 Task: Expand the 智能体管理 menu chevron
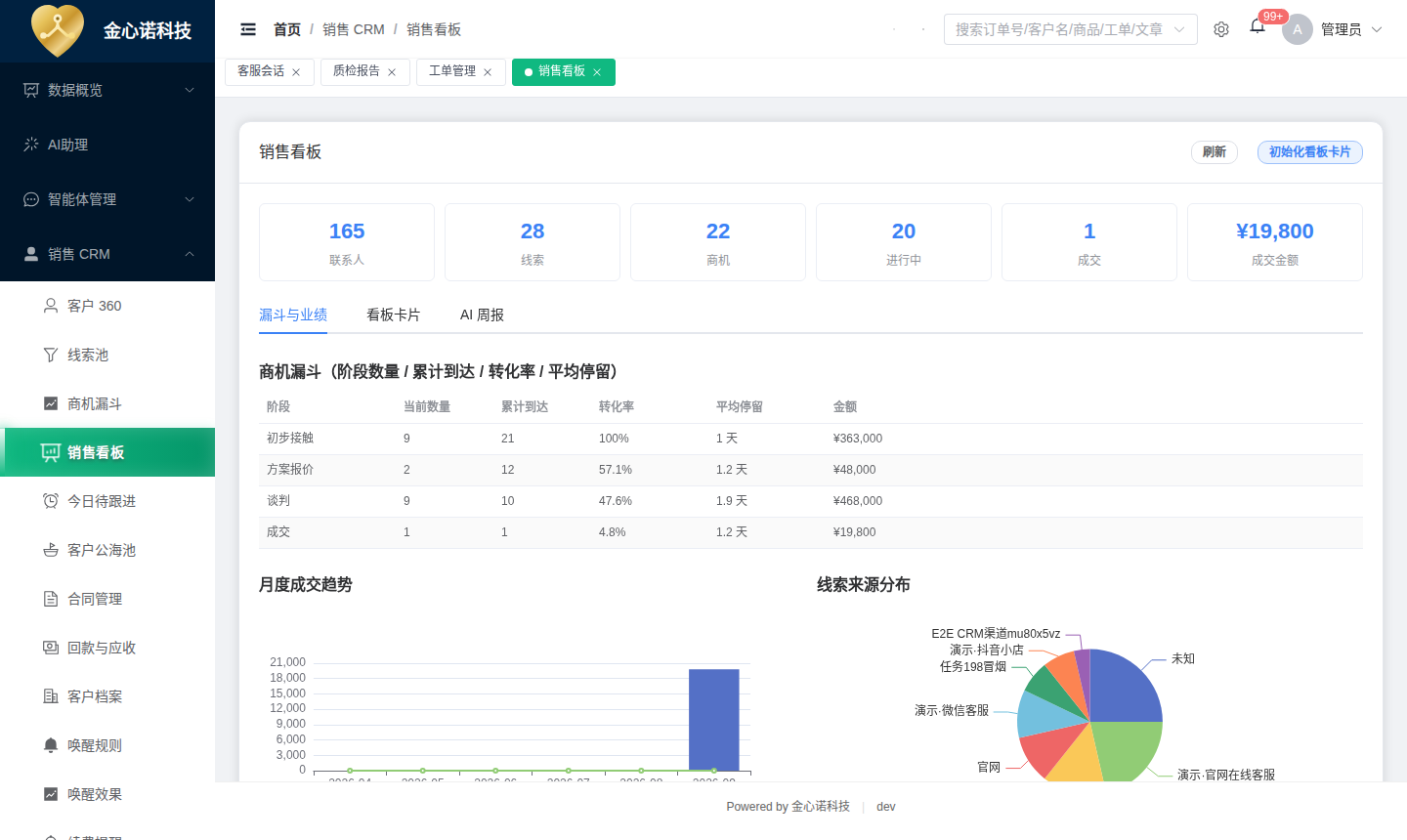click(x=190, y=199)
